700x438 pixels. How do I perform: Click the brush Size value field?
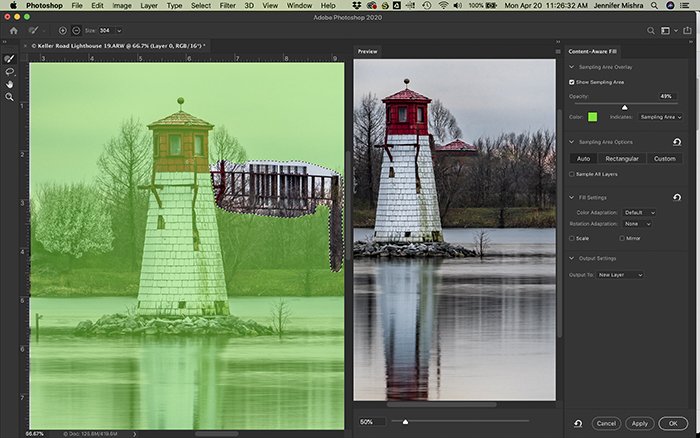tap(106, 31)
